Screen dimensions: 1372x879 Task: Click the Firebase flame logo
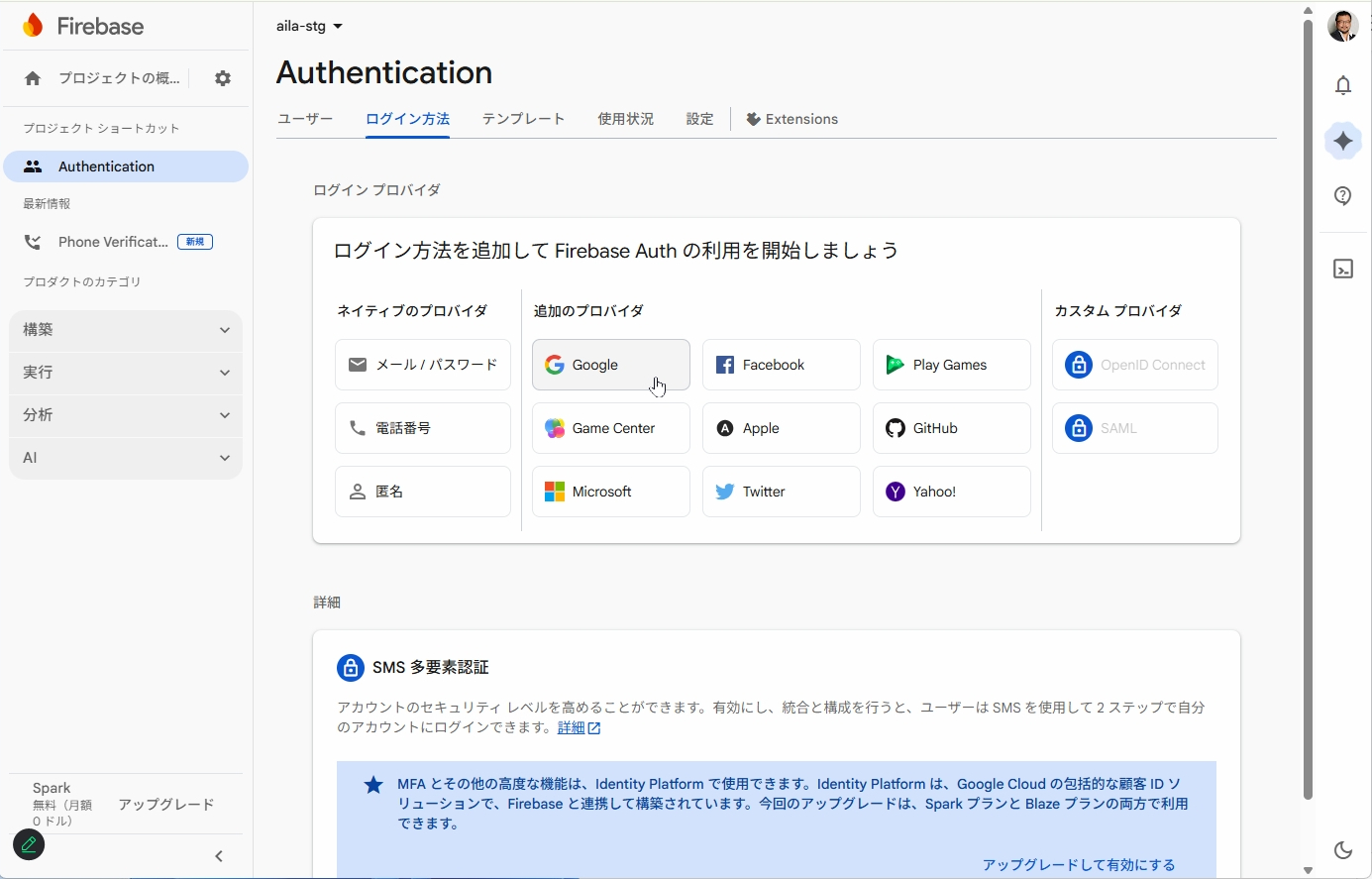click(33, 25)
